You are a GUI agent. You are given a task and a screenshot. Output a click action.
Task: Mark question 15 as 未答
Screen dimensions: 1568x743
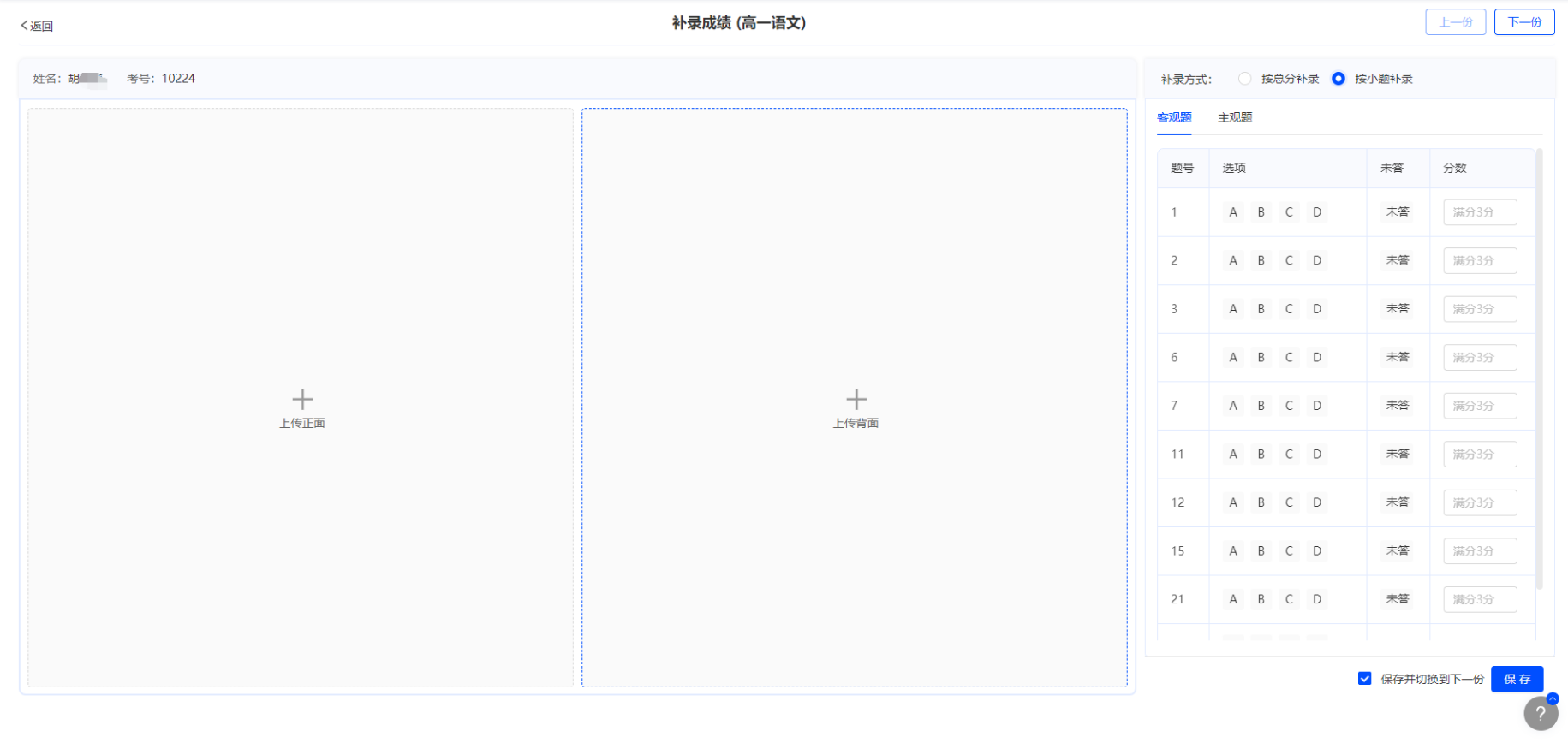(1398, 550)
